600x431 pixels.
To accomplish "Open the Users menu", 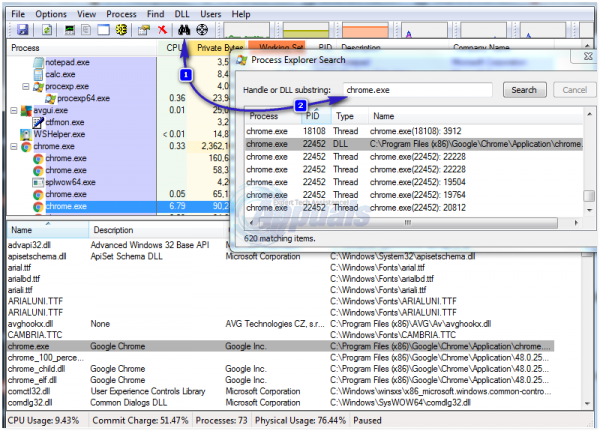I will point(211,14).
